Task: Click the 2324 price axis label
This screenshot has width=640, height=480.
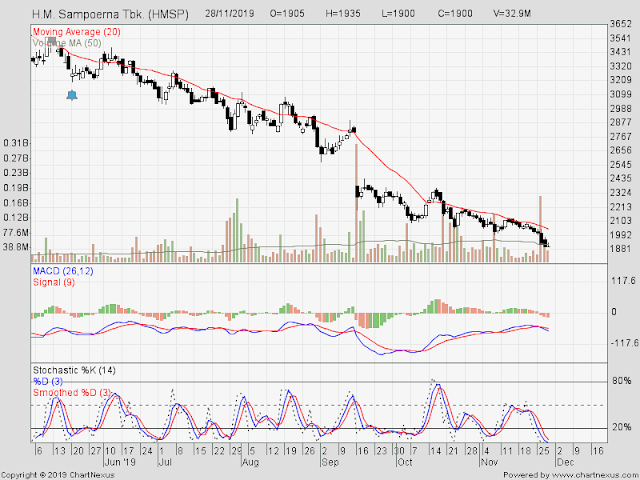Action: point(620,193)
